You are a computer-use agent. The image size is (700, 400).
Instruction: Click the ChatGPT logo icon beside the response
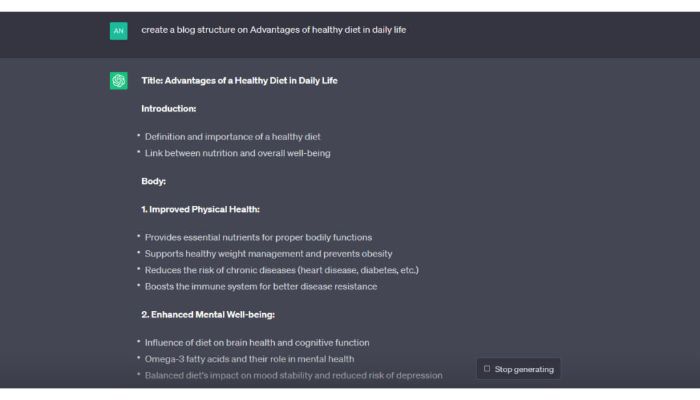(118, 81)
